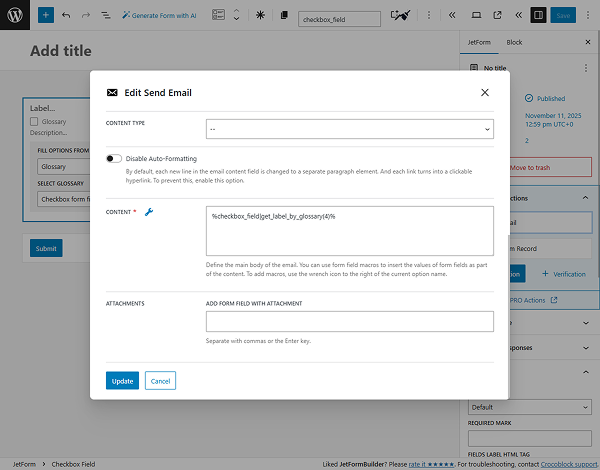Move block up with upper arrow
This screenshot has width=600, height=470.
pos(236,11)
